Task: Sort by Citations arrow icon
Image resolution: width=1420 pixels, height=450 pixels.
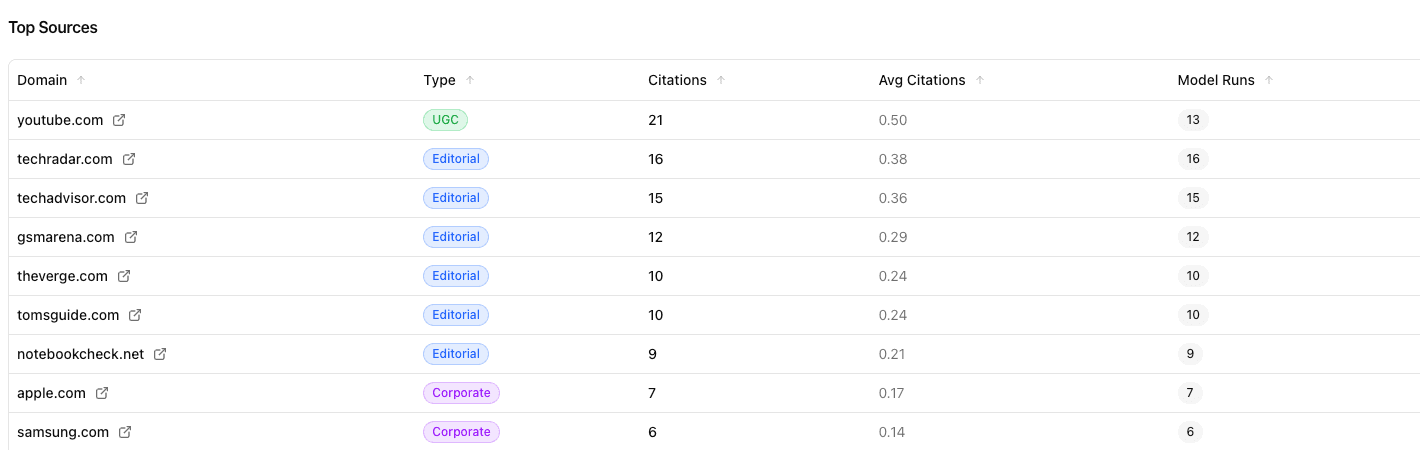Action: pyautogui.click(x=721, y=80)
